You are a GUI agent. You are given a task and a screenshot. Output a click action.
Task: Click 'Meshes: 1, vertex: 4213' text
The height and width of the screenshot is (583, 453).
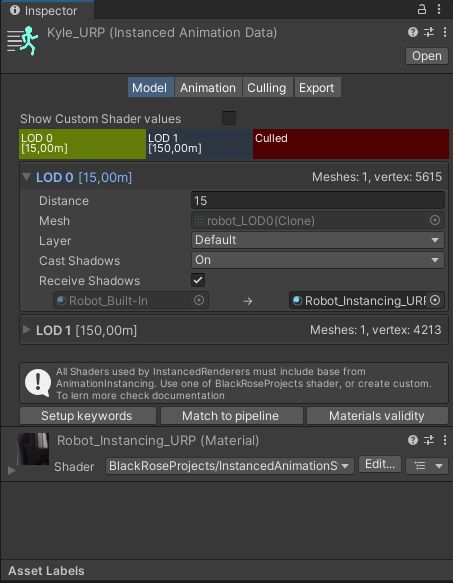coord(376,330)
